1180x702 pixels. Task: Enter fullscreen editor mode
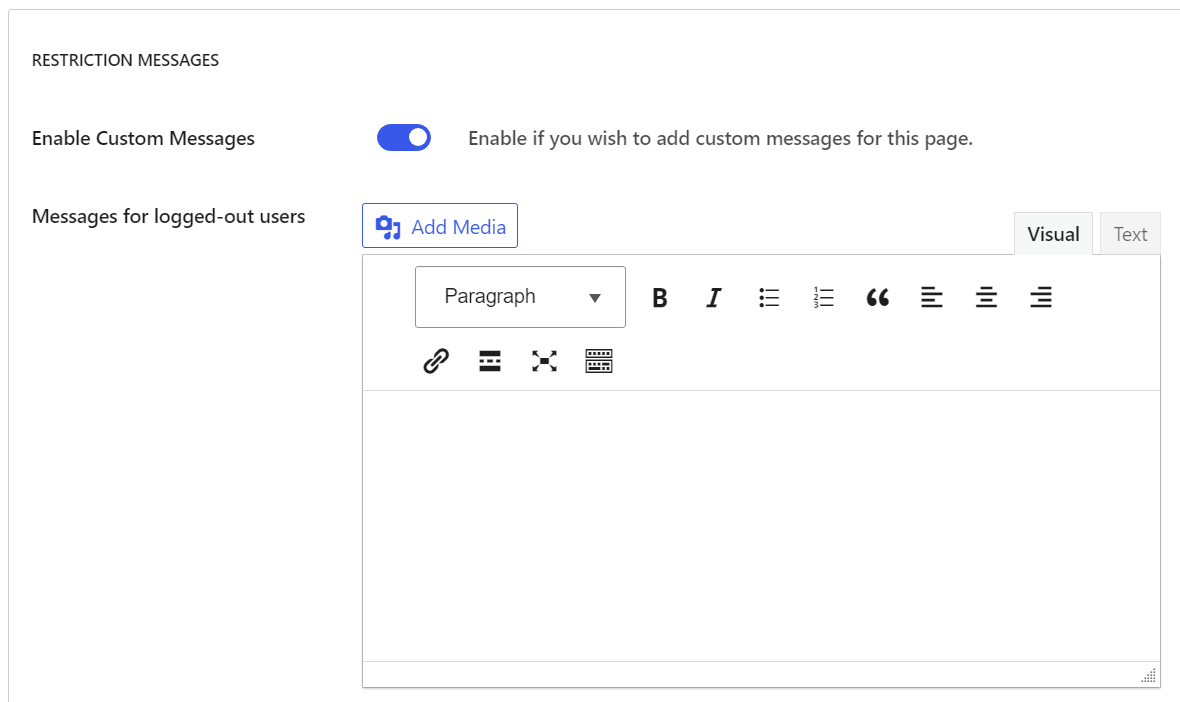pyautogui.click(x=544, y=361)
